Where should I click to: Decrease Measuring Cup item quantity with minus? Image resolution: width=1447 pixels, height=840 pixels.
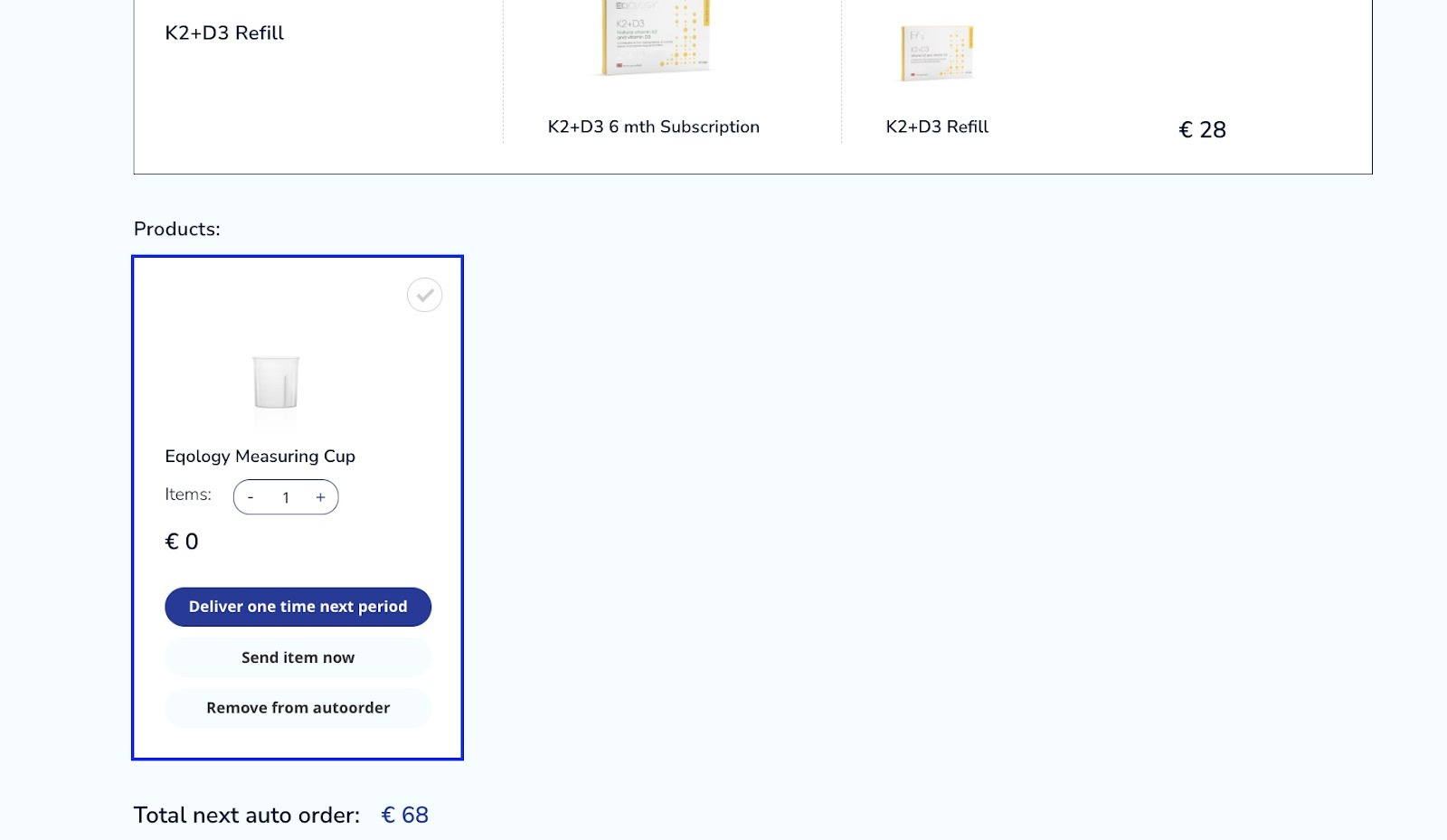[251, 497]
